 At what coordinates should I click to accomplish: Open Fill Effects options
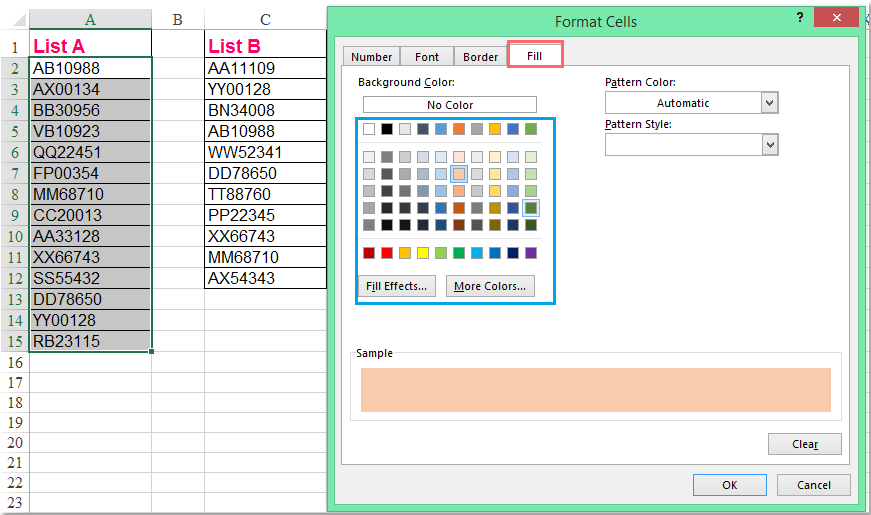coord(396,286)
